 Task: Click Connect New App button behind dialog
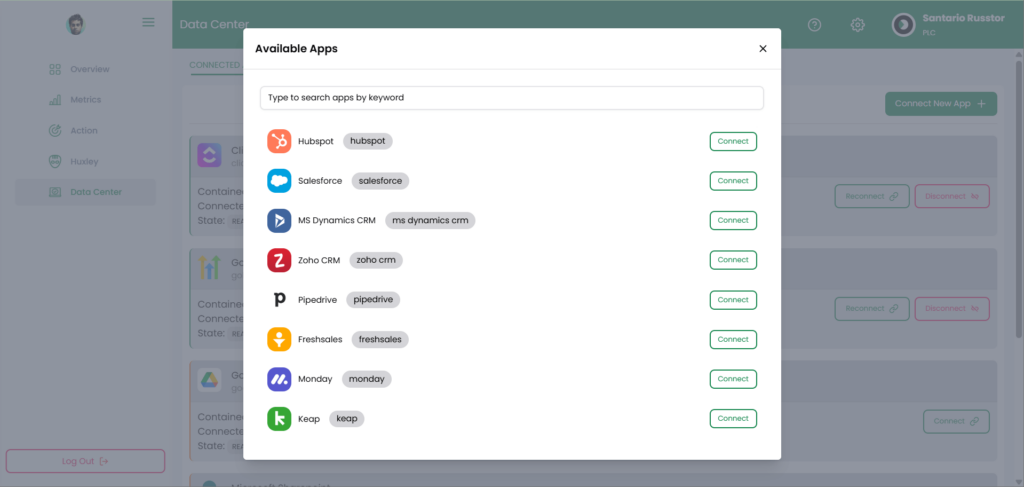[941, 104]
